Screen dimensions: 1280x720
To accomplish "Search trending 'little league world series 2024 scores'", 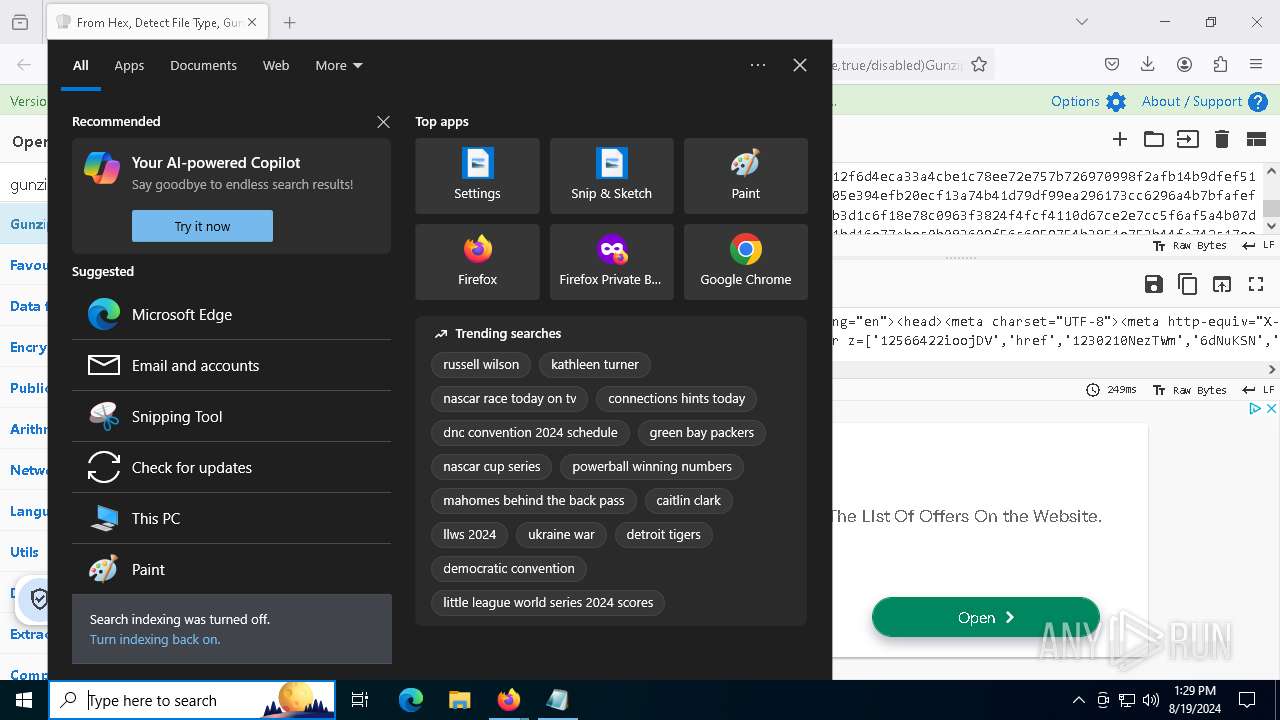I will pos(548,602).
